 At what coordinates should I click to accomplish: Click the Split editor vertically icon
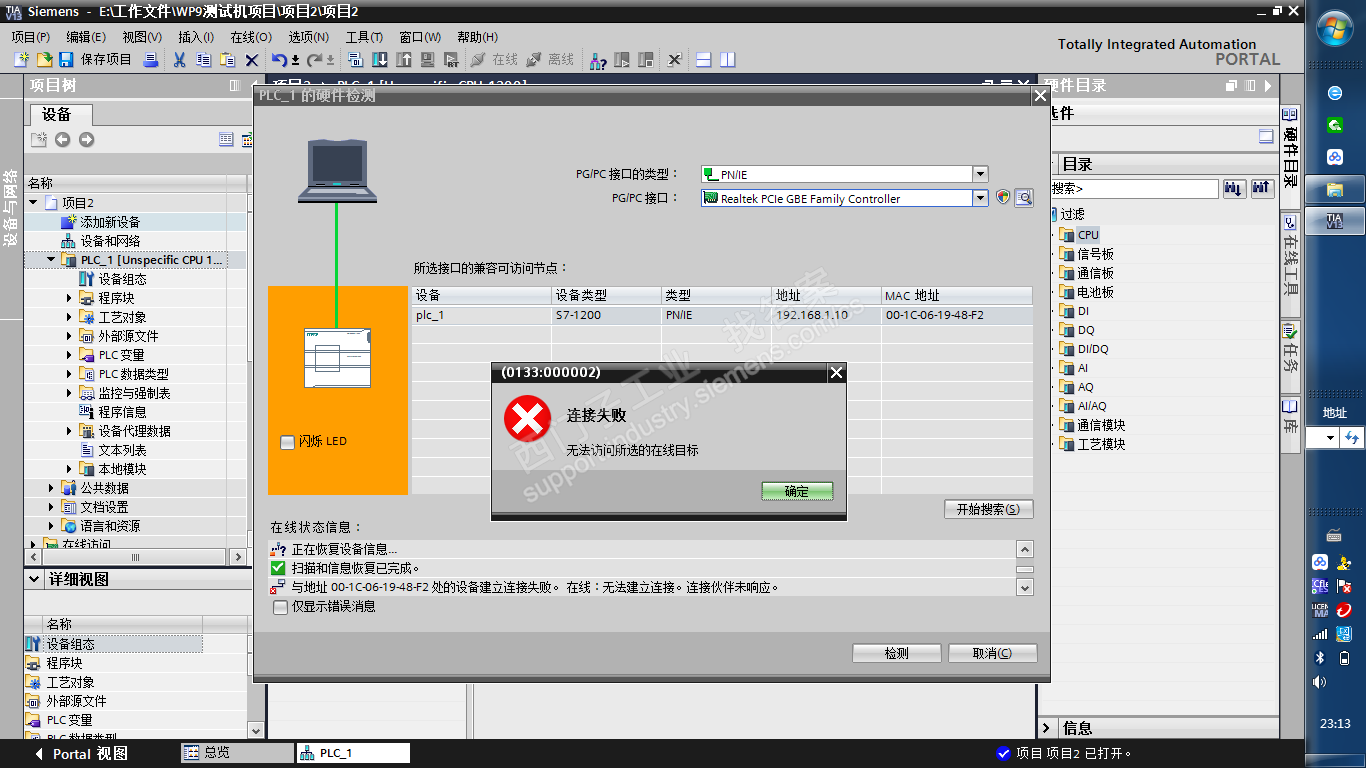pos(727,60)
